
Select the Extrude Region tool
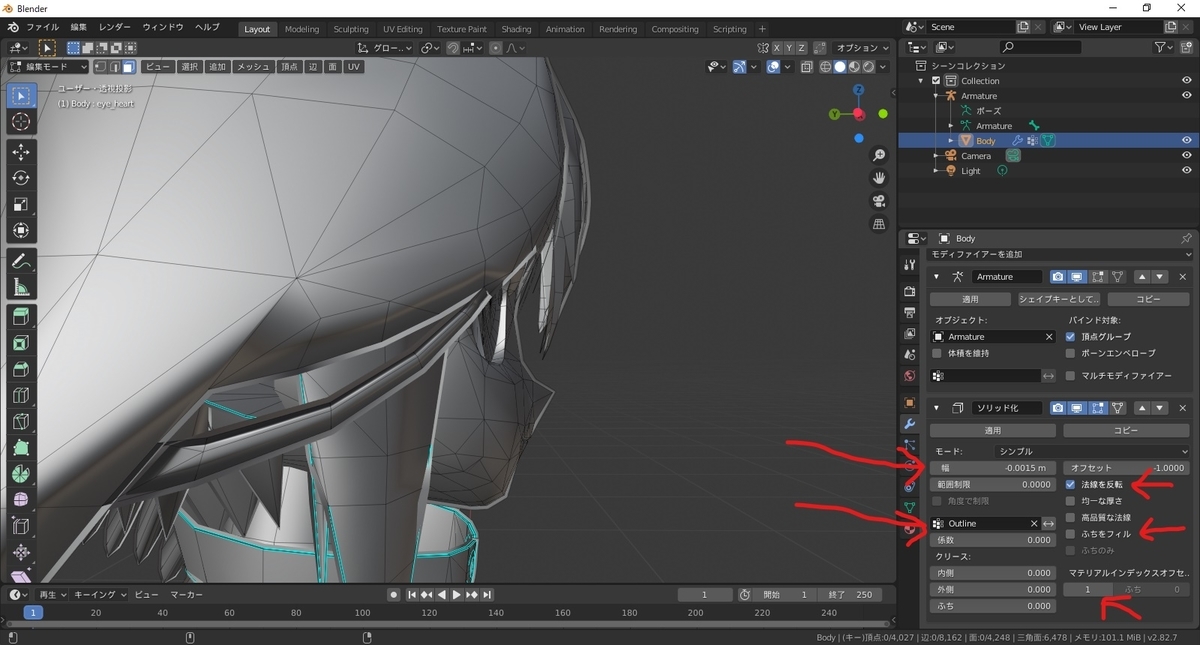click(x=21, y=317)
